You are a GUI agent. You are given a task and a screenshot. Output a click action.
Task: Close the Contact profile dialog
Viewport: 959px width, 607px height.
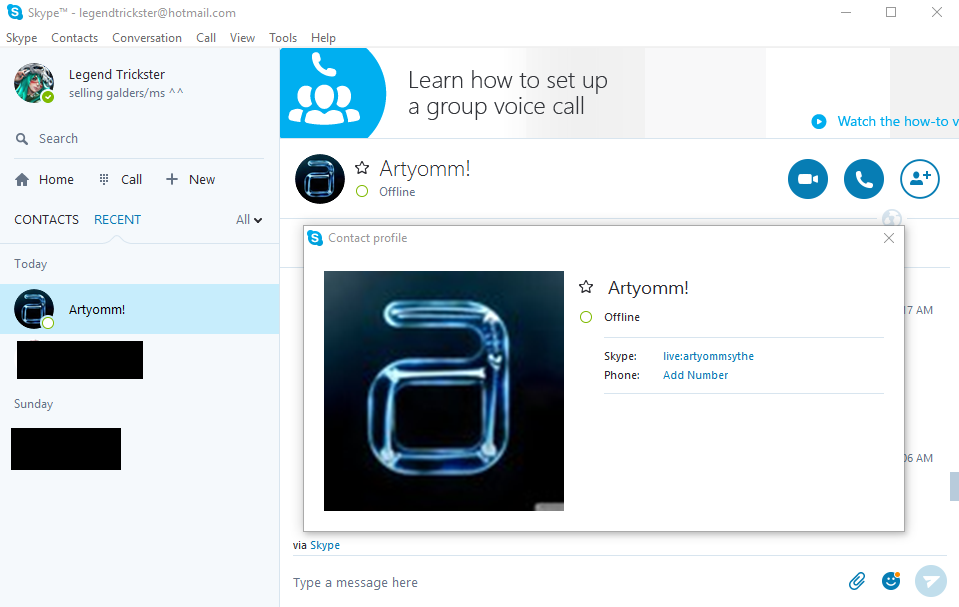(x=889, y=238)
